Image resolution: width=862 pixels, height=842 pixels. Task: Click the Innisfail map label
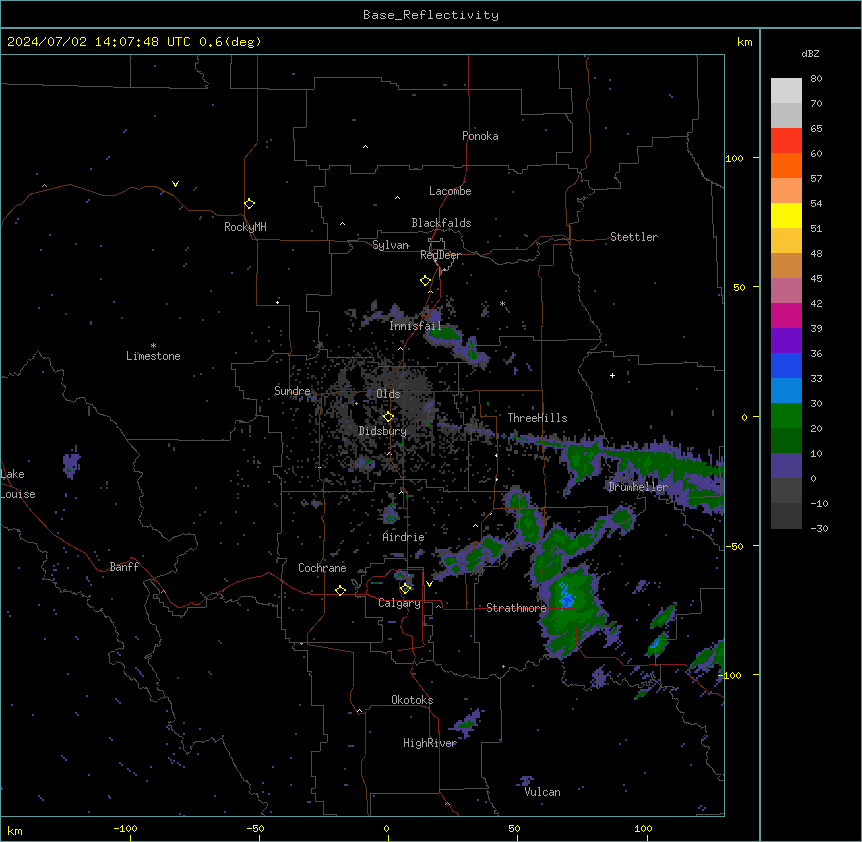[416, 326]
